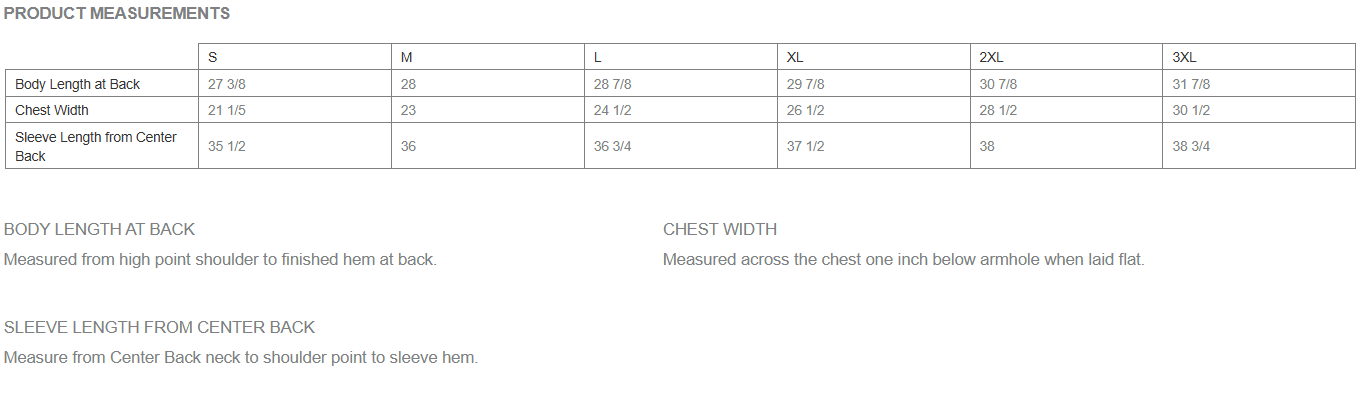Select the 3XL size column header
Viewport: 1366px width, 409px height.
click(x=1184, y=57)
